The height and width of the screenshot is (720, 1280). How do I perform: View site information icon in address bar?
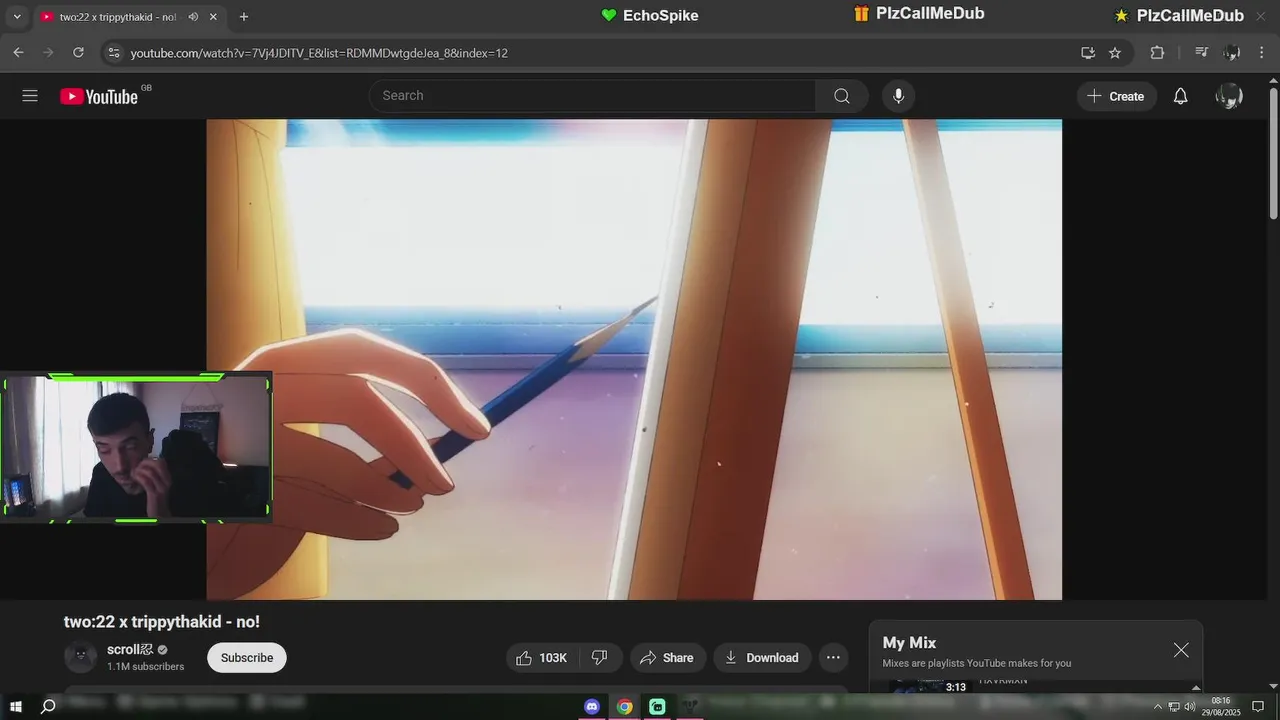point(113,53)
